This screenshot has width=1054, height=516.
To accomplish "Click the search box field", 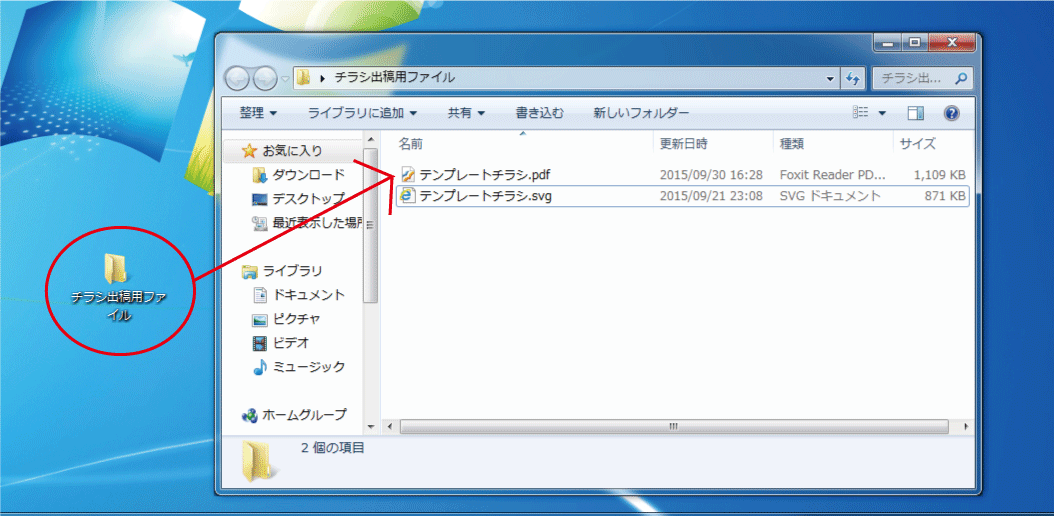I will pos(922,78).
